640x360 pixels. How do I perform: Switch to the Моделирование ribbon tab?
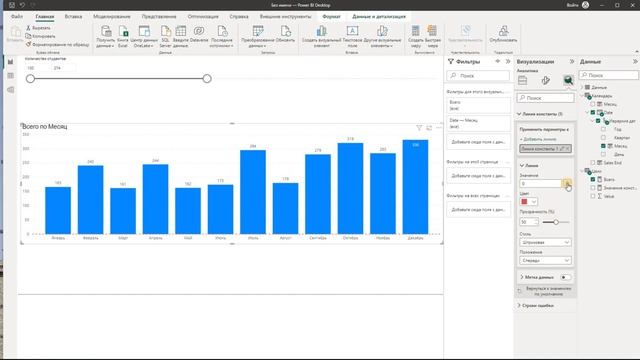click(112, 16)
